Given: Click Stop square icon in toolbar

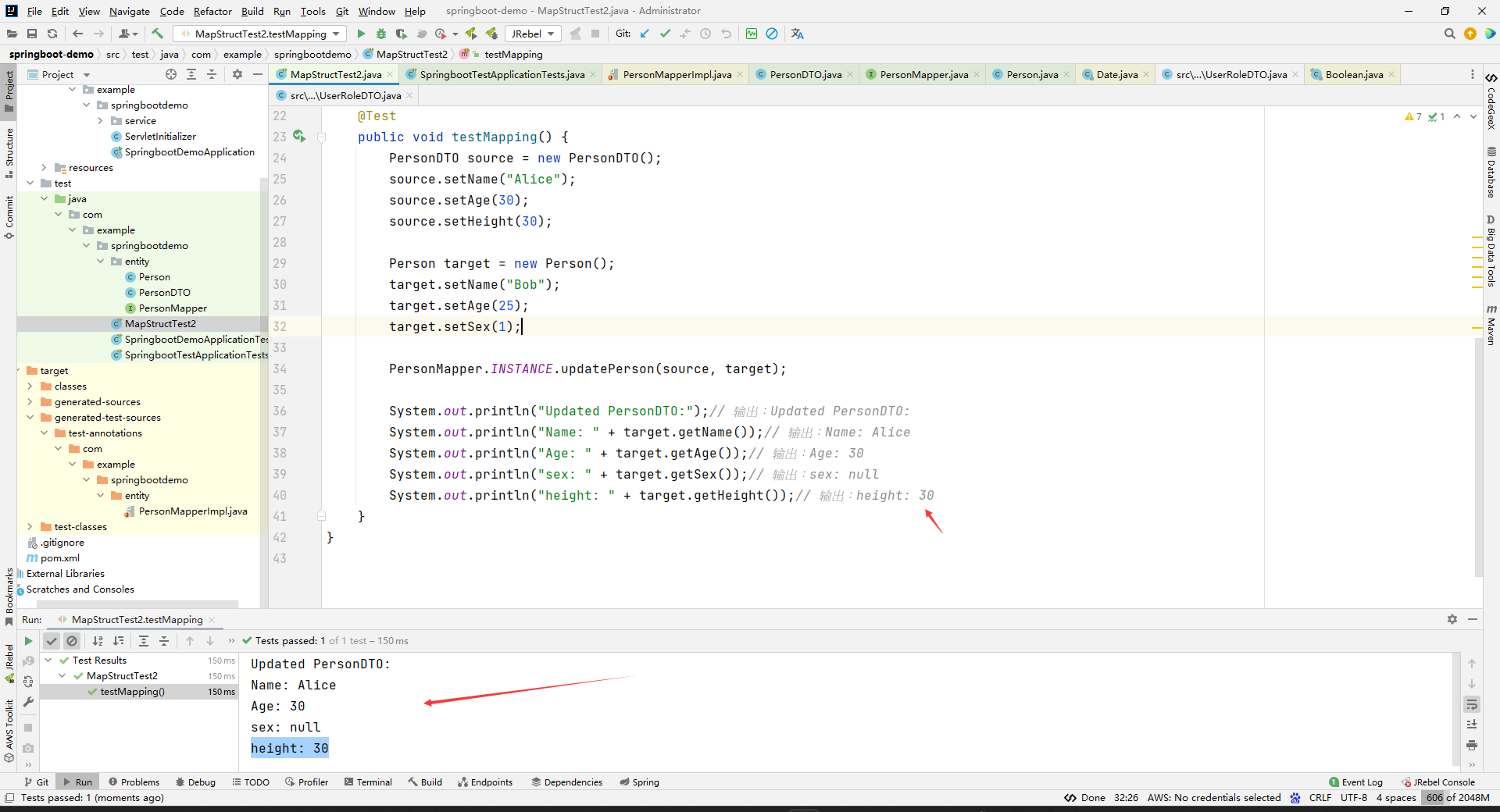Looking at the screenshot, I should [x=595, y=34].
